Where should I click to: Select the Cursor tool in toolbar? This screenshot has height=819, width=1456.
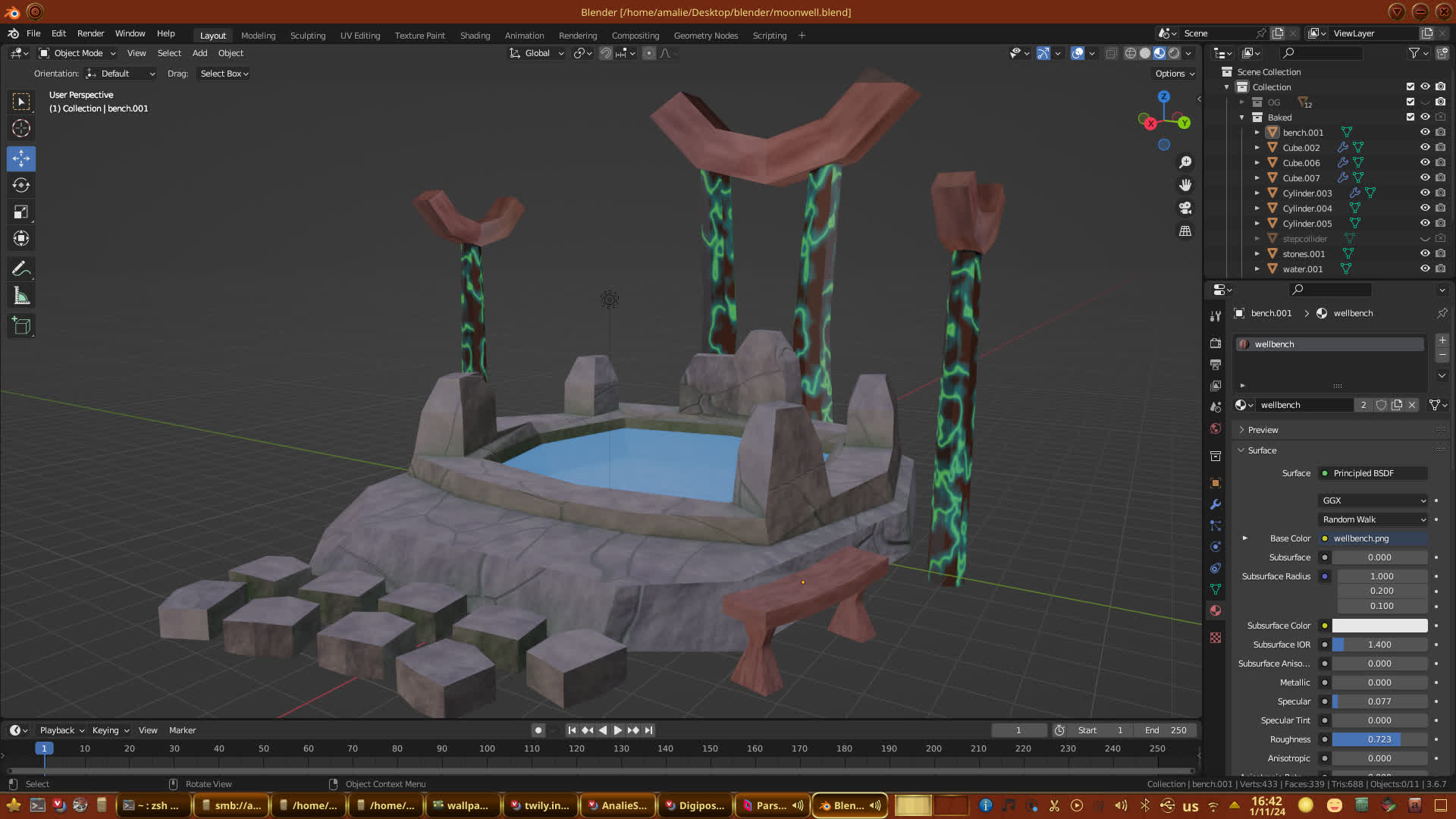(21, 128)
